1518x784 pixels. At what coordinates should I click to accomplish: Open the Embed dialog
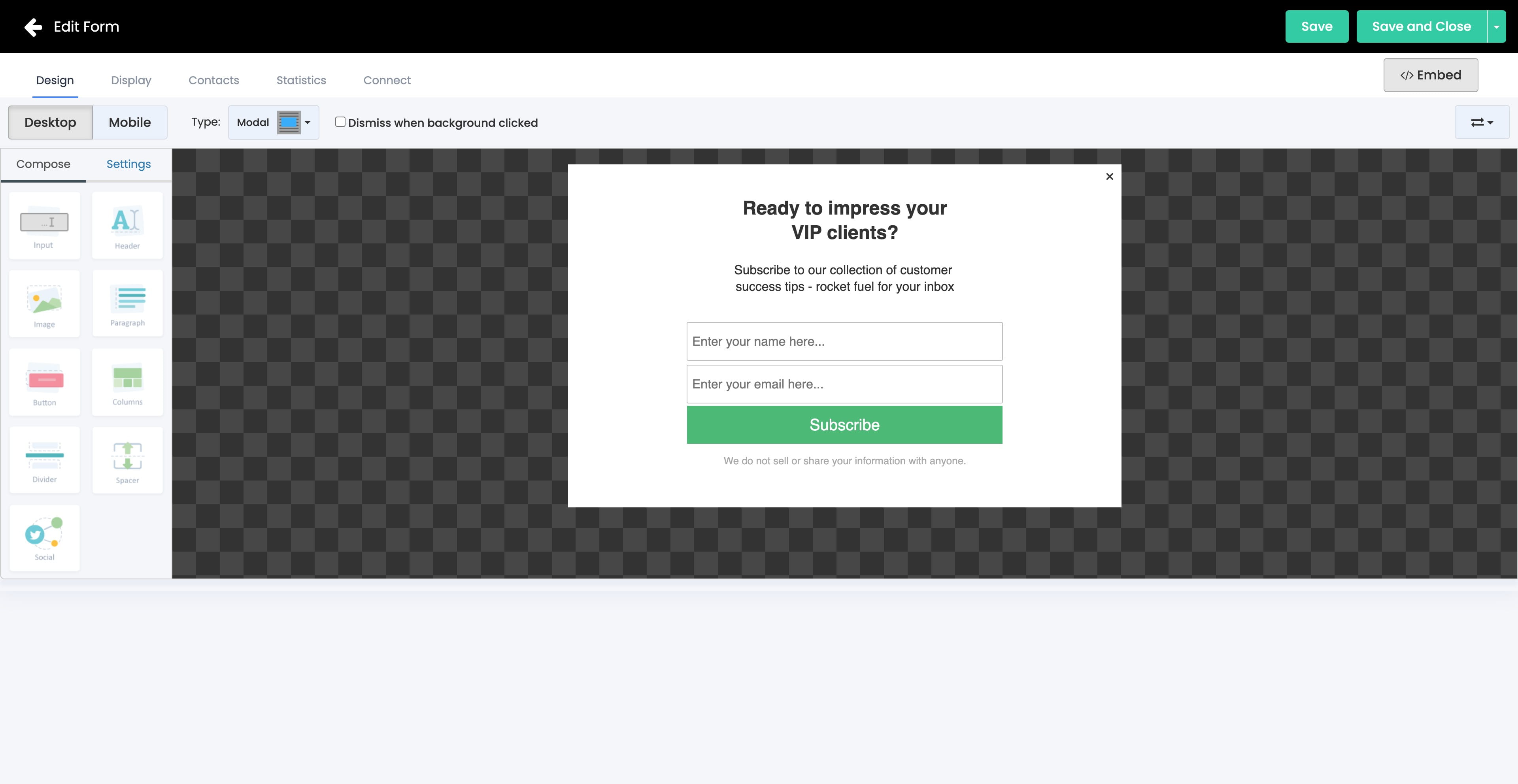pyautogui.click(x=1430, y=75)
